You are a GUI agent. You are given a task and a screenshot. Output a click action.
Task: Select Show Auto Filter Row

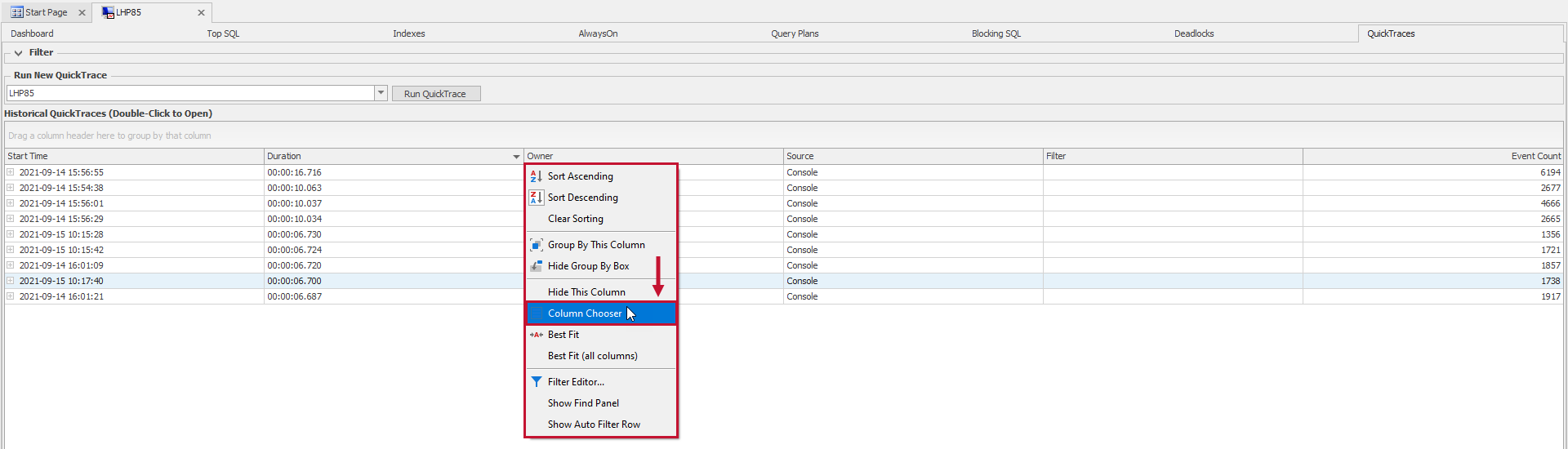[x=601, y=425]
